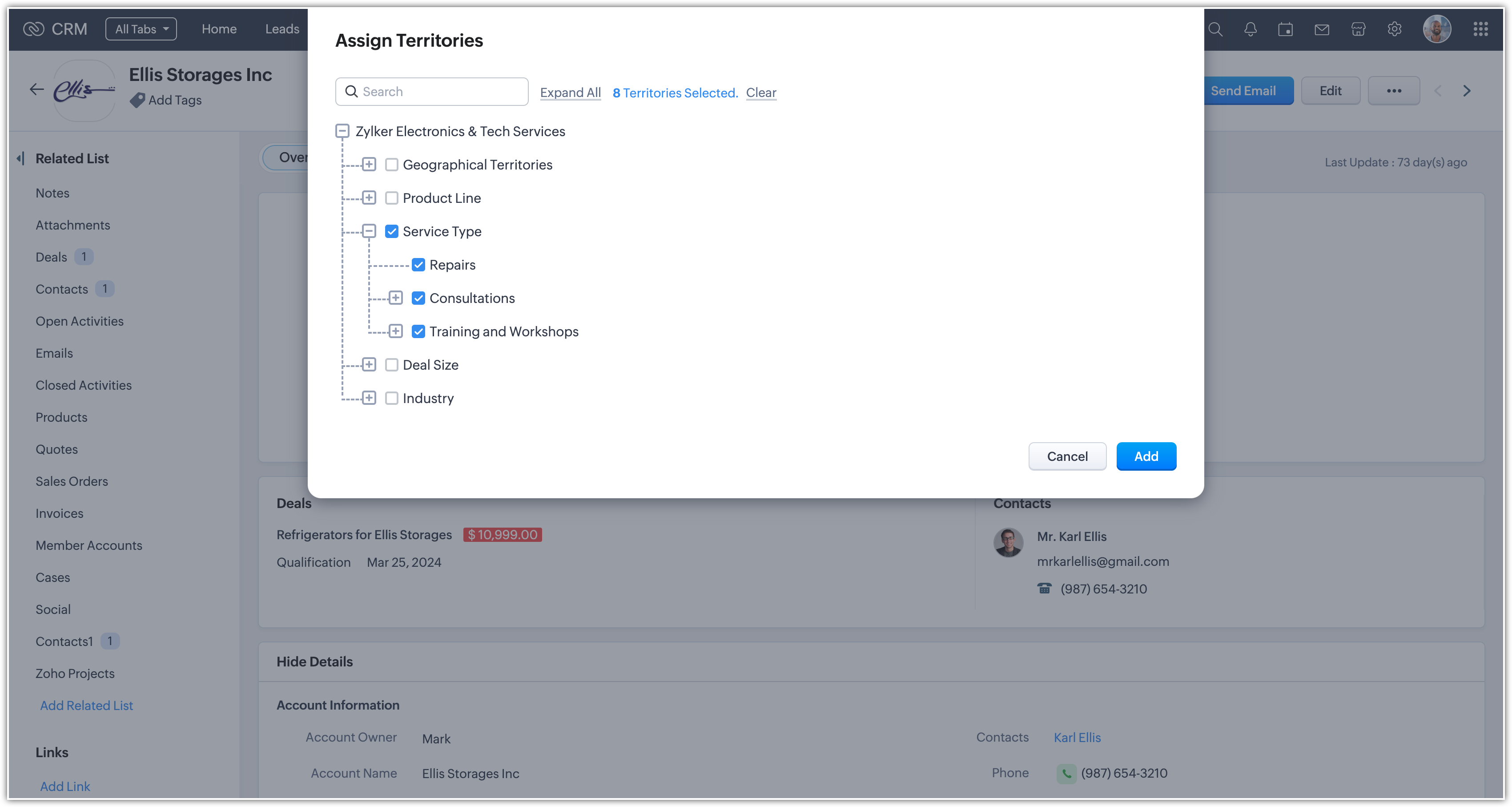The height and width of the screenshot is (807, 1512).
Task: Check the Geographical Territories checkbox
Action: 391,165
